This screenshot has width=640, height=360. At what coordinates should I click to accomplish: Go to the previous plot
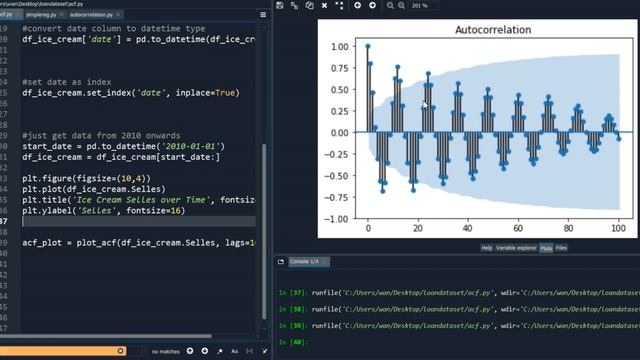point(358,5)
